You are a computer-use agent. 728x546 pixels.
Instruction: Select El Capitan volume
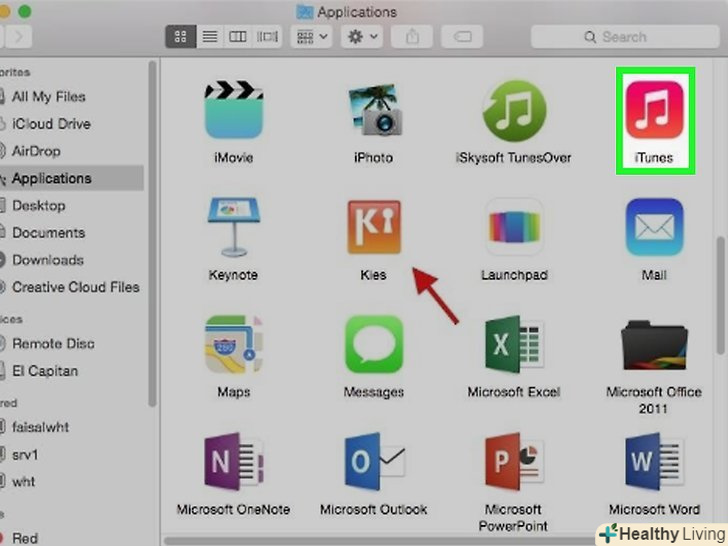tap(45, 371)
